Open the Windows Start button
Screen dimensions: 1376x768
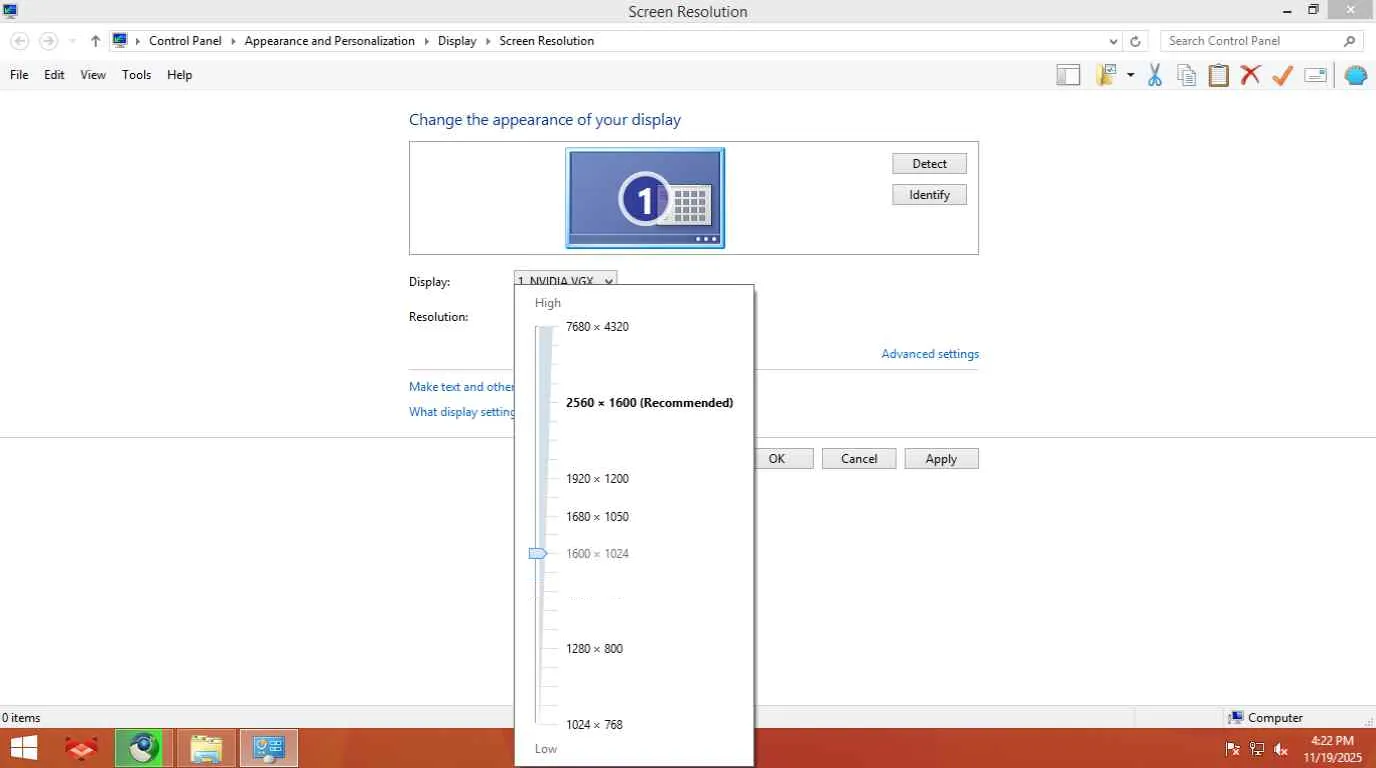coord(24,748)
